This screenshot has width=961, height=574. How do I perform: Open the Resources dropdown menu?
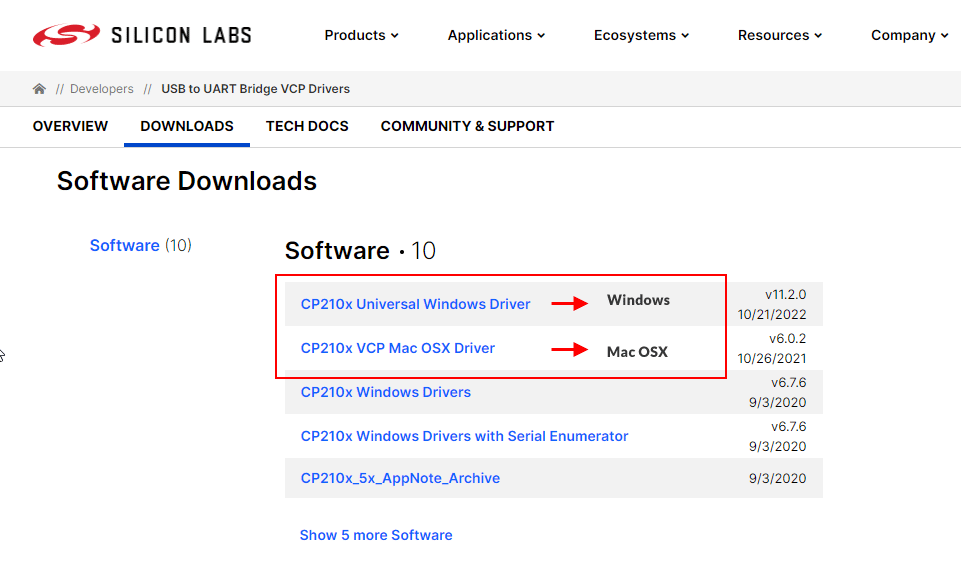[x=780, y=35]
